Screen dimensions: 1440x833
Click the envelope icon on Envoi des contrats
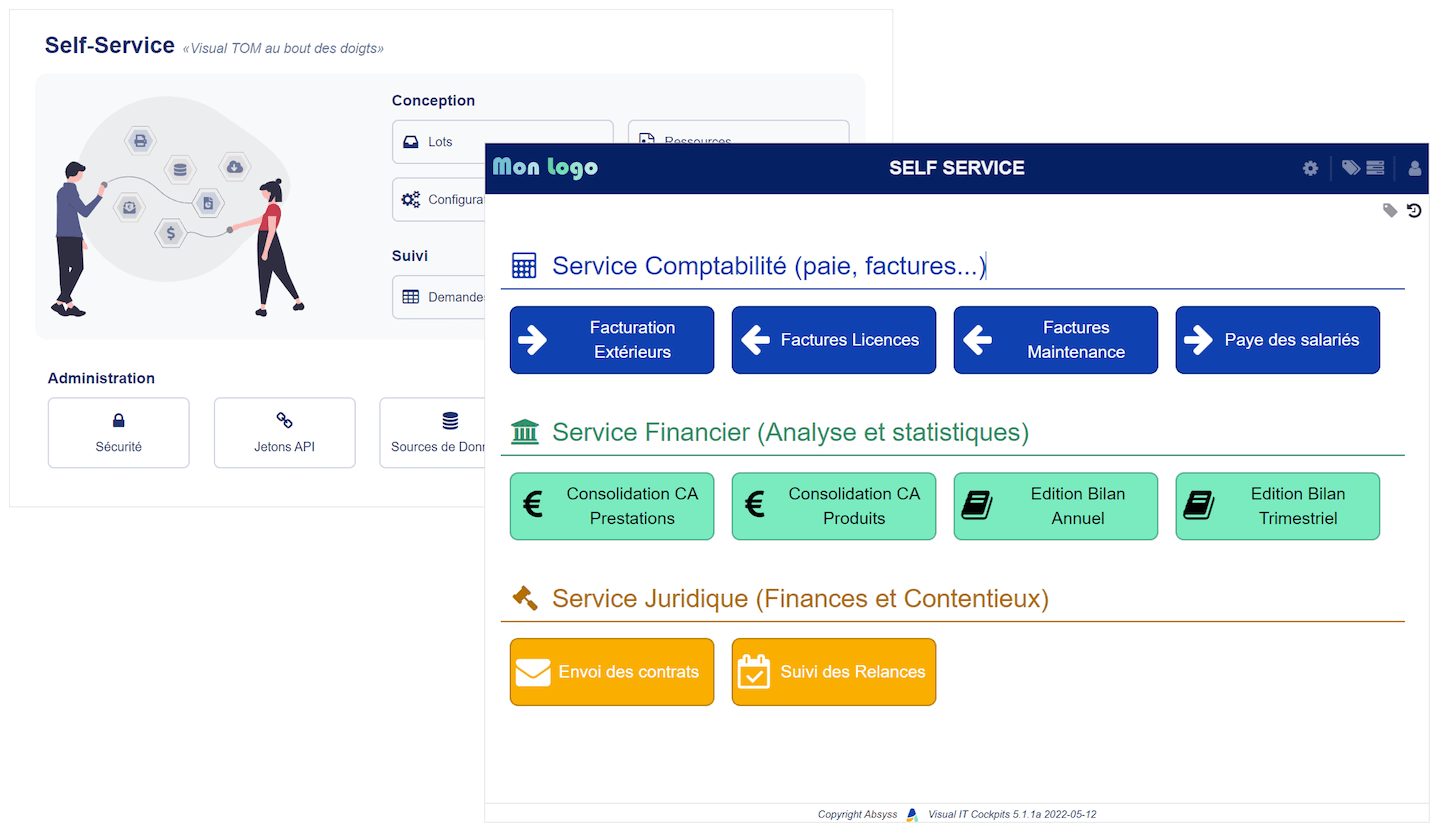point(532,671)
